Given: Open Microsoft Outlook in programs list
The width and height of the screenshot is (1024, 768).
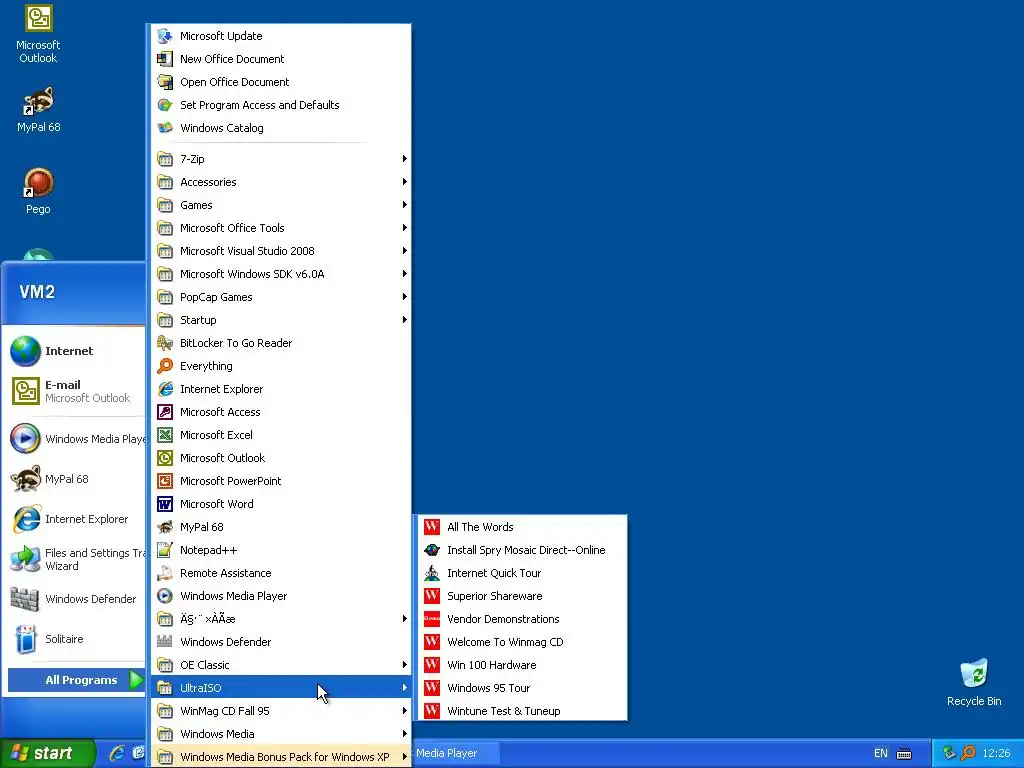Looking at the screenshot, I should (x=281, y=458).
